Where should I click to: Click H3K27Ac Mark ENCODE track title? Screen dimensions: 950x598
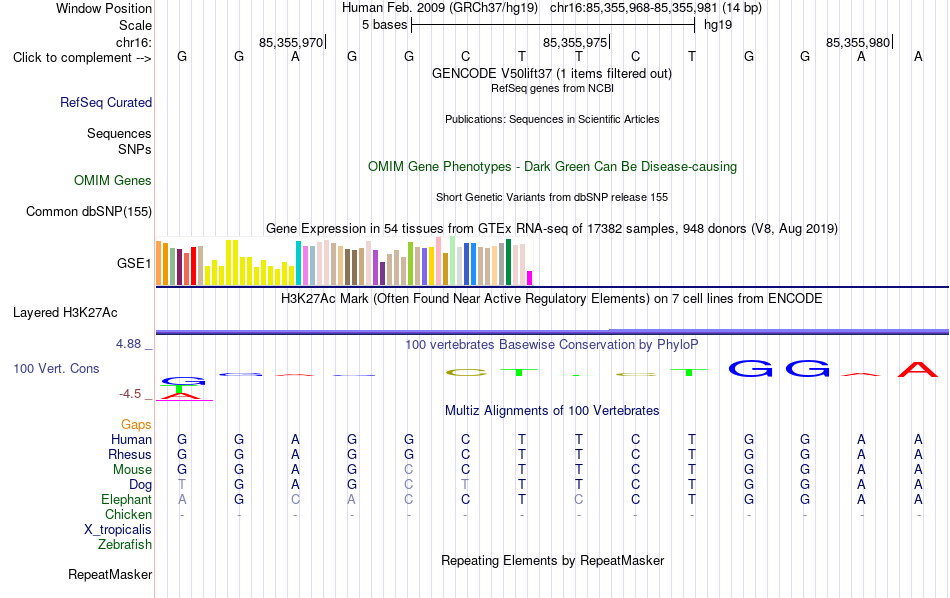click(552, 299)
